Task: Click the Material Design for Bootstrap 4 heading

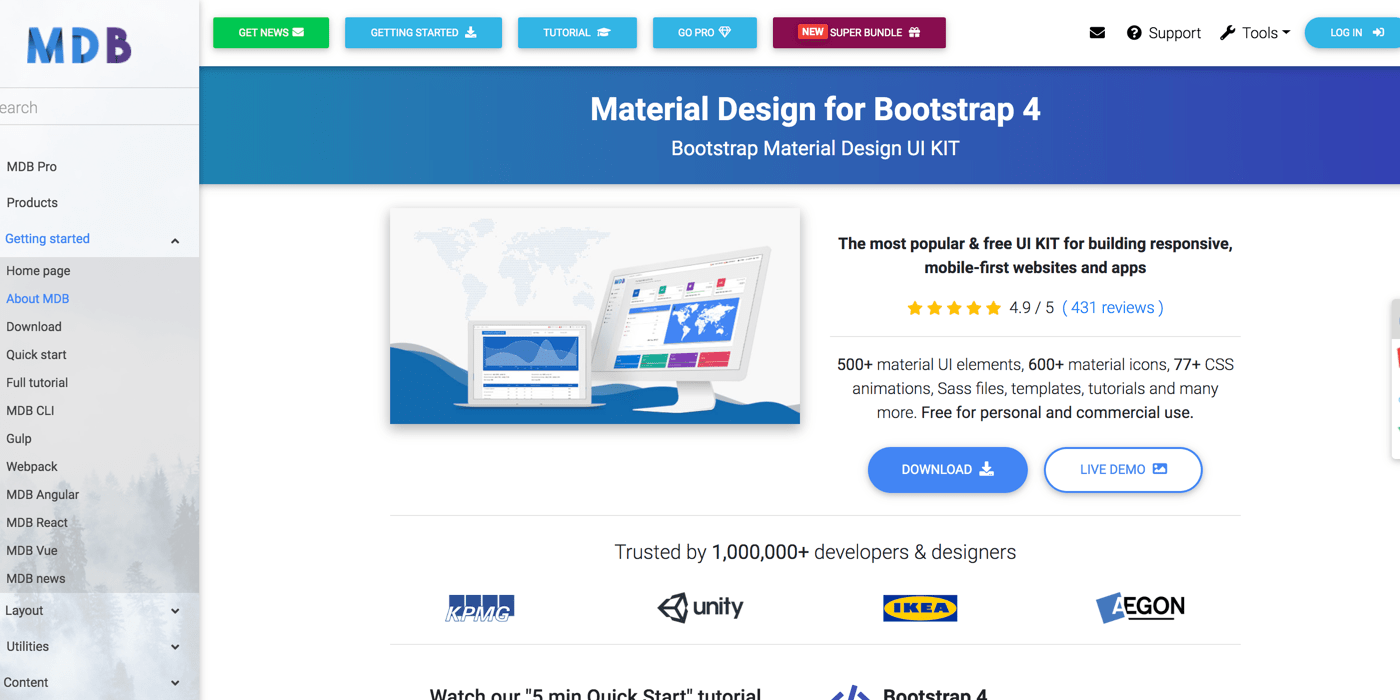Action: 815,109
